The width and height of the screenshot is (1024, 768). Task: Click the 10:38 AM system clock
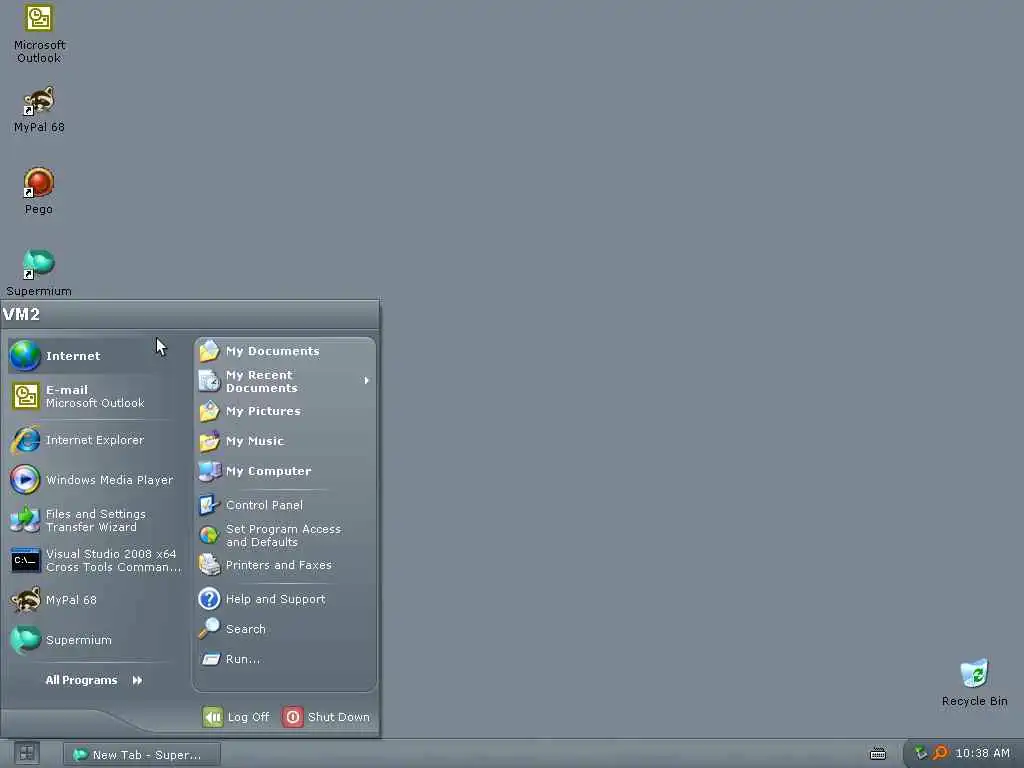coord(982,754)
